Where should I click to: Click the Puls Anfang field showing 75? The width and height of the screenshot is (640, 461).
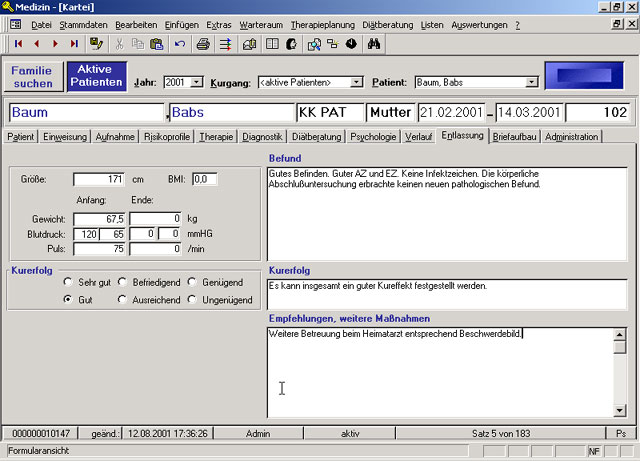(99, 249)
